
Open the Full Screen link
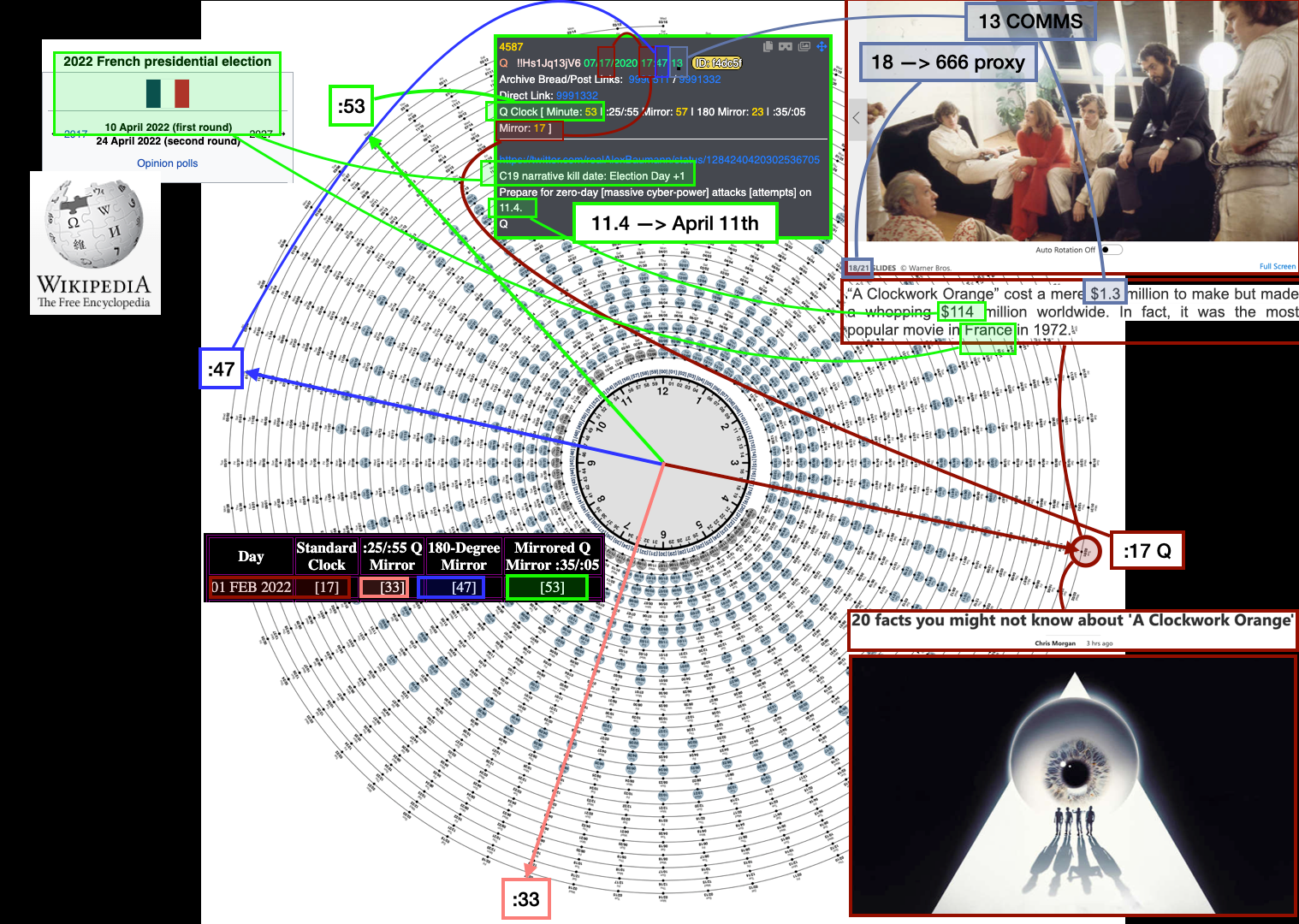[x=1277, y=266]
